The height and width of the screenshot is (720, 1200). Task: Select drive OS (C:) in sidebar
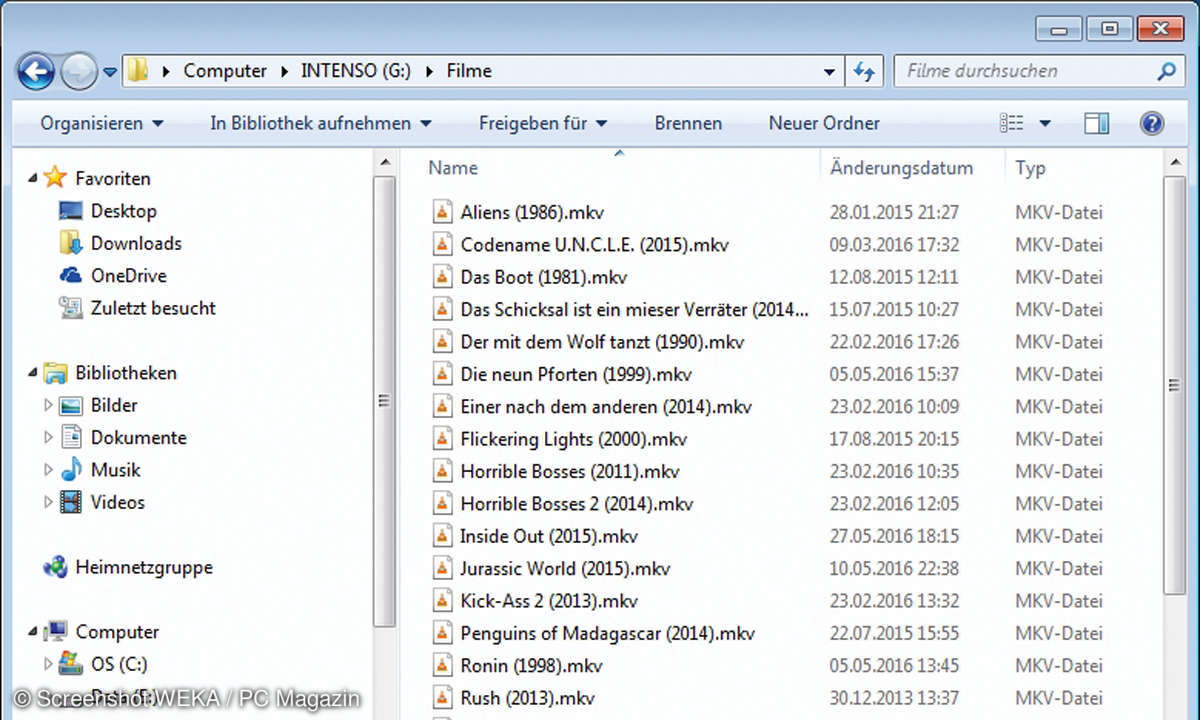click(x=119, y=664)
